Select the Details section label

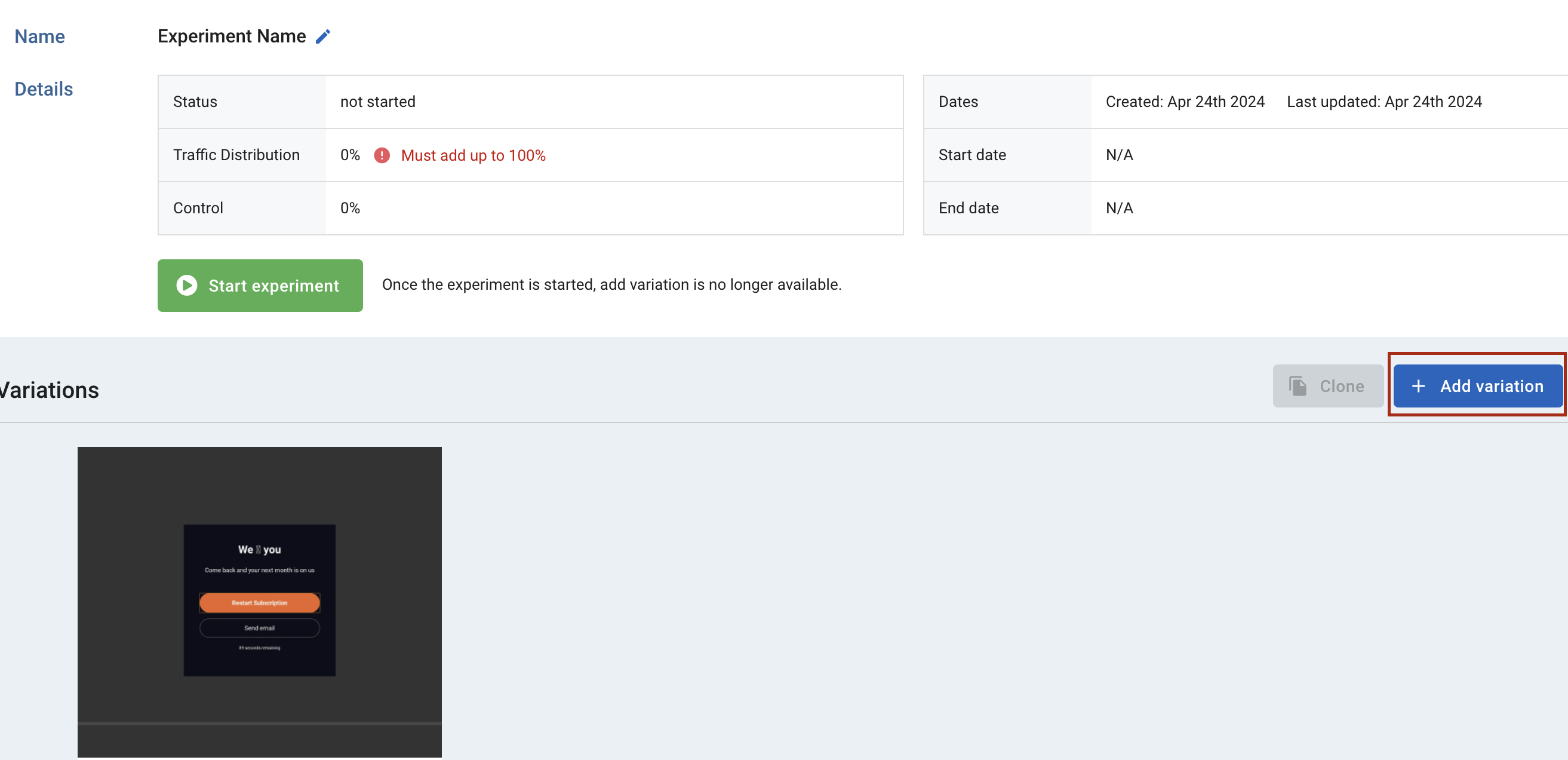pyautogui.click(x=44, y=89)
